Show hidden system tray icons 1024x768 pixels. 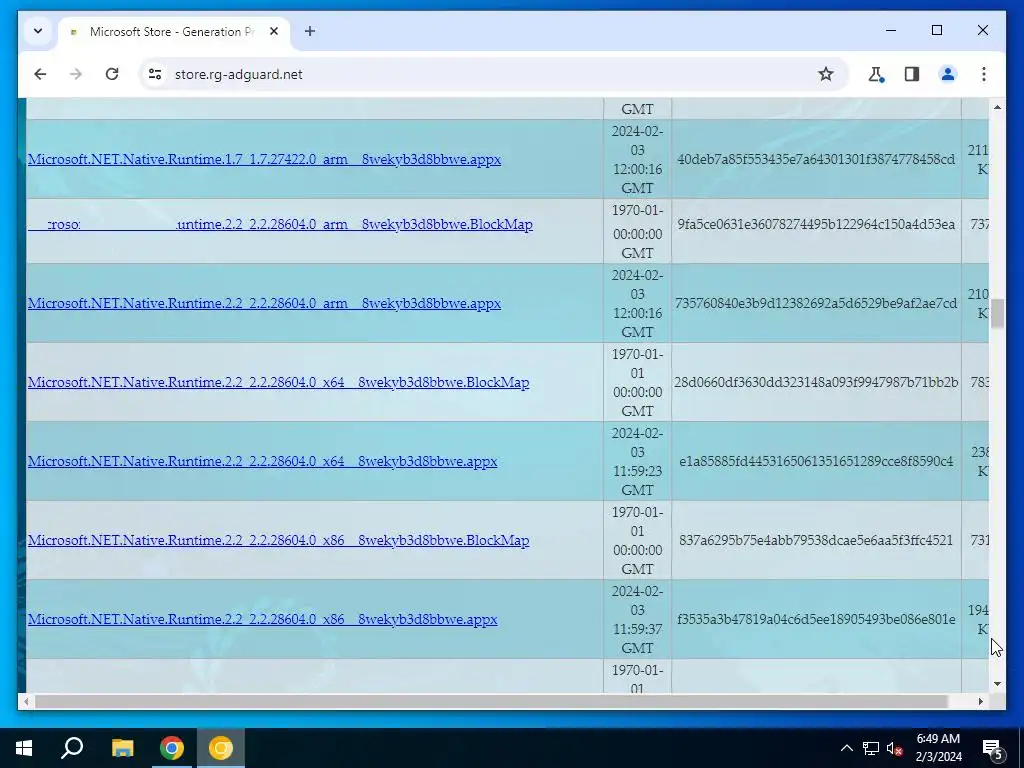[x=846, y=748]
